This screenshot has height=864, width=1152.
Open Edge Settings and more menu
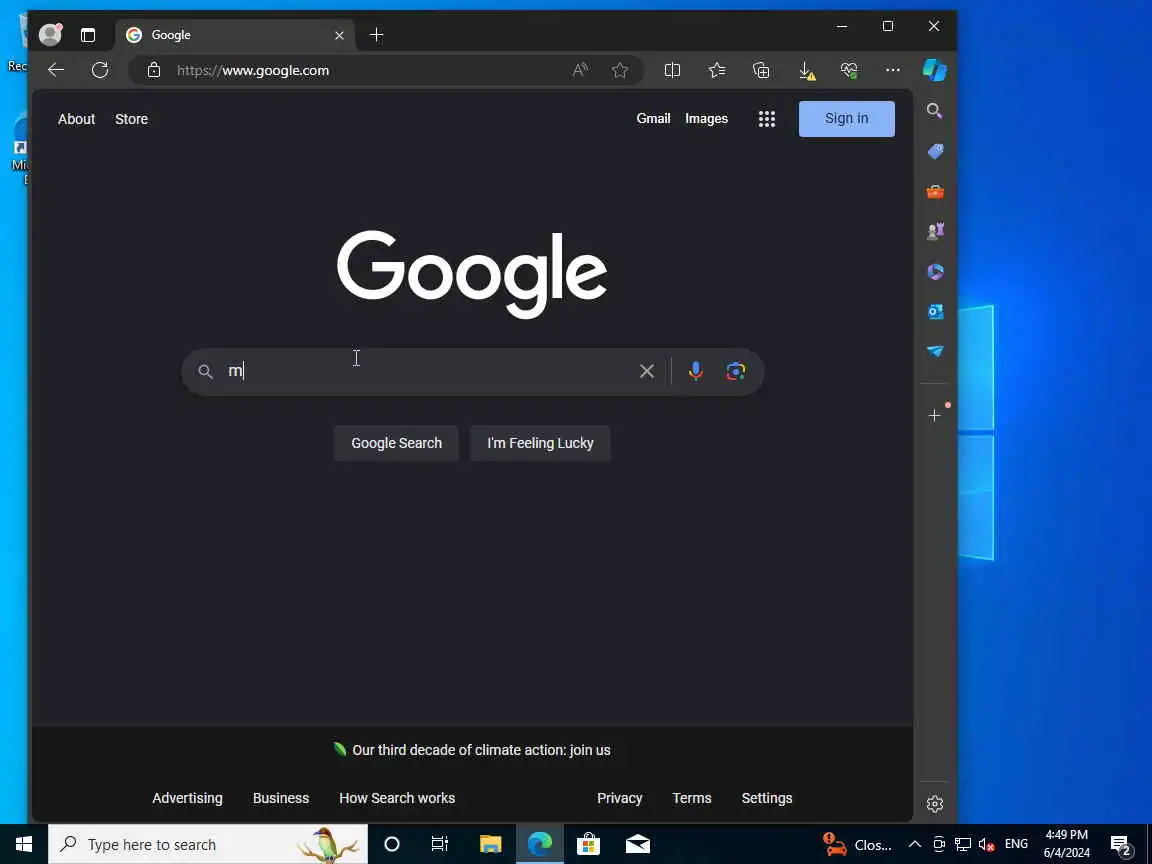coord(893,70)
